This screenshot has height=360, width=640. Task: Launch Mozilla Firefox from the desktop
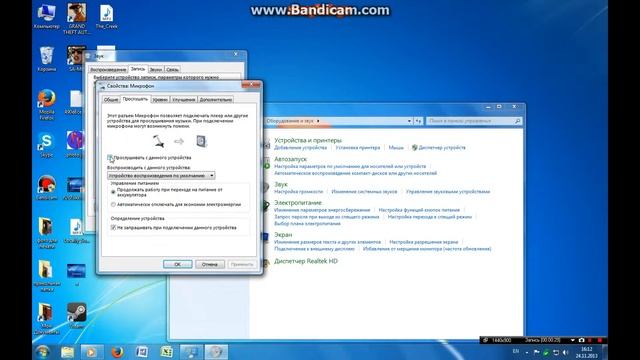(47, 104)
